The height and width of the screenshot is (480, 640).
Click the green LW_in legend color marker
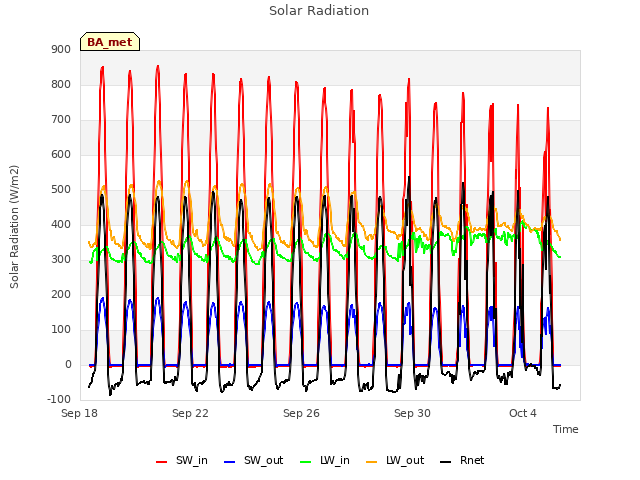[306, 462]
